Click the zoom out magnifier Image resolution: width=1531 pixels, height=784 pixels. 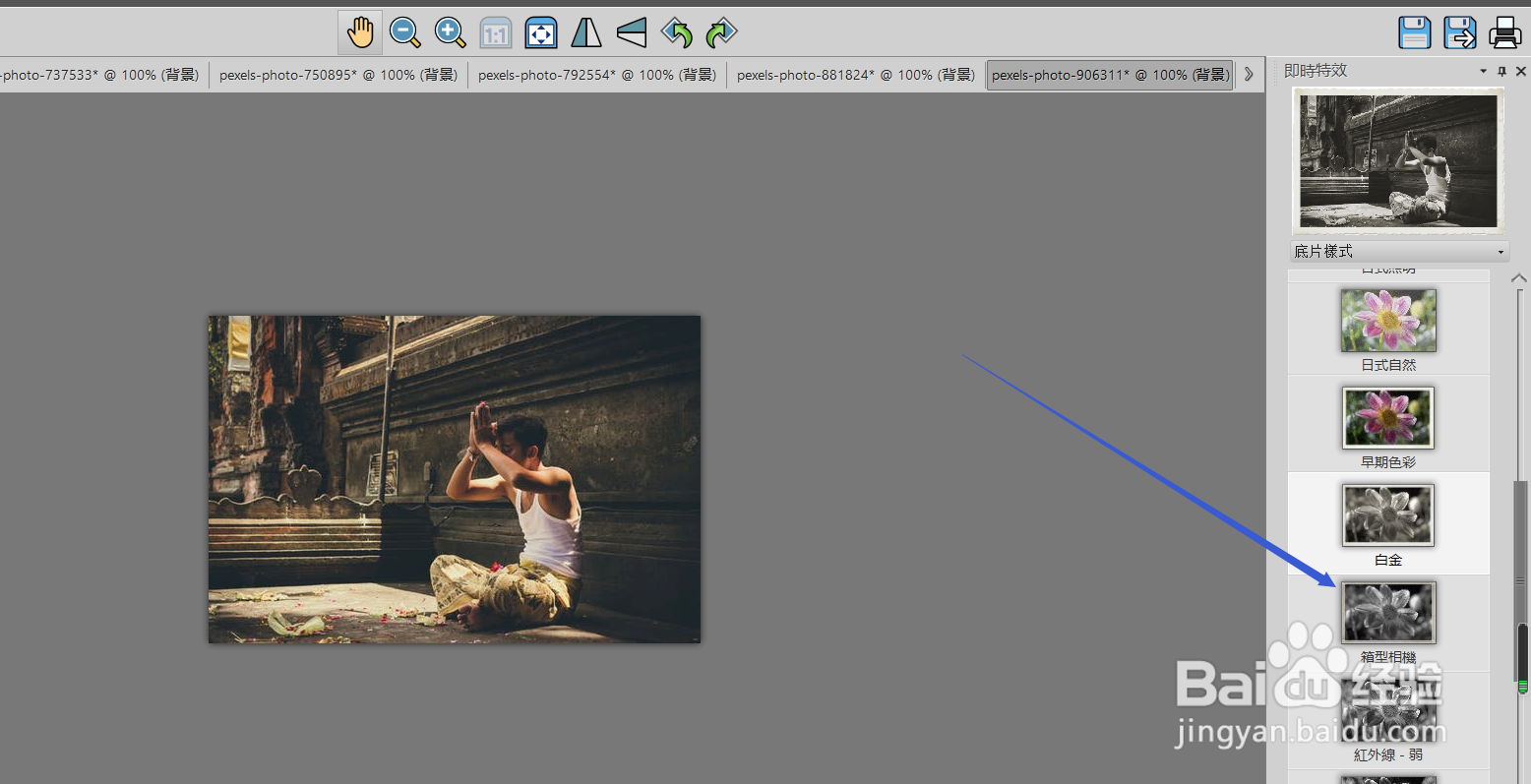pos(405,32)
